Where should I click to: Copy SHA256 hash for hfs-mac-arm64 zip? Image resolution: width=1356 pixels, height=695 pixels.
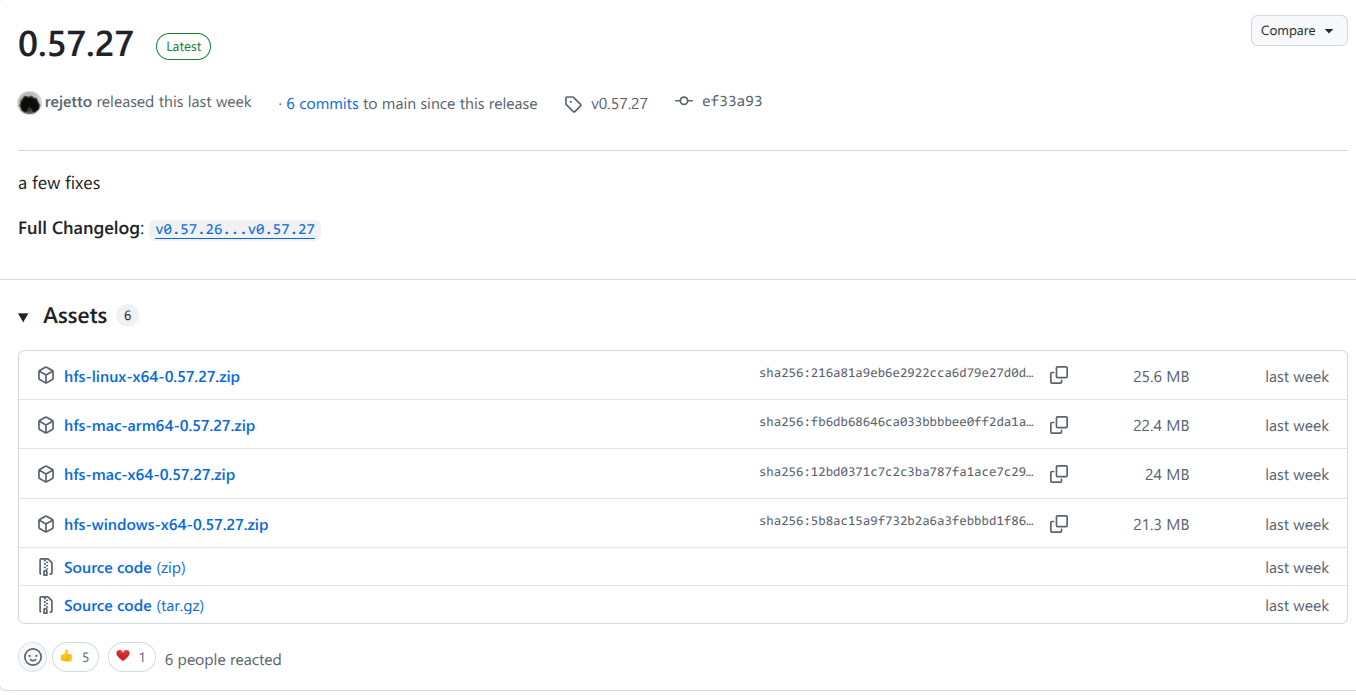(1059, 425)
